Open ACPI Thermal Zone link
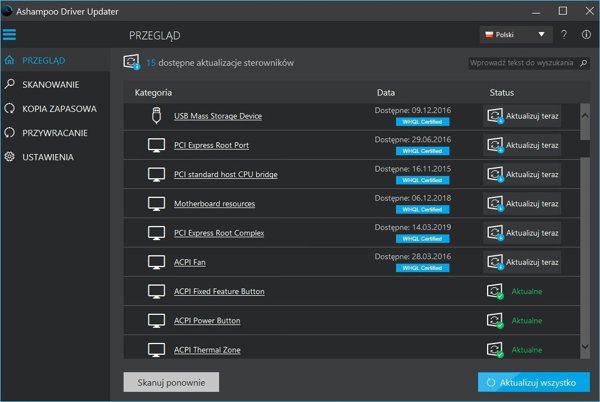This screenshot has height=402, width=600. [x=207, y=350]
